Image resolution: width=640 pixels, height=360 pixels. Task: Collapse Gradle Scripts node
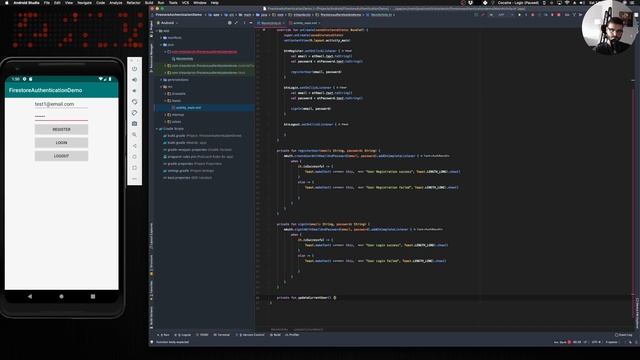tap(157, 129)
